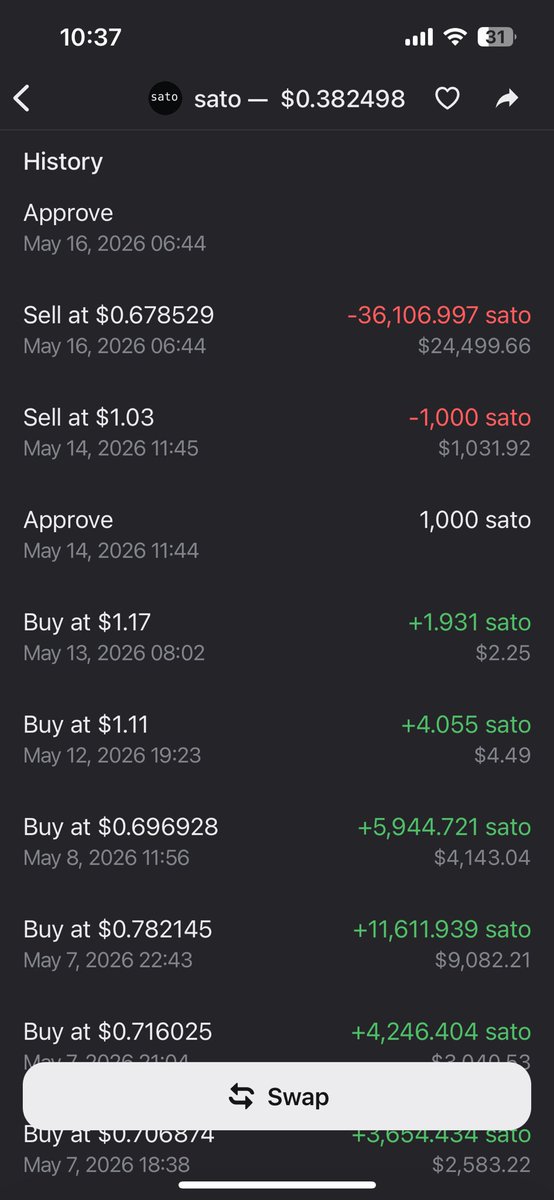
Task: Open the Sell at $0.678529 transaction
Action: (x=277, y=330)
